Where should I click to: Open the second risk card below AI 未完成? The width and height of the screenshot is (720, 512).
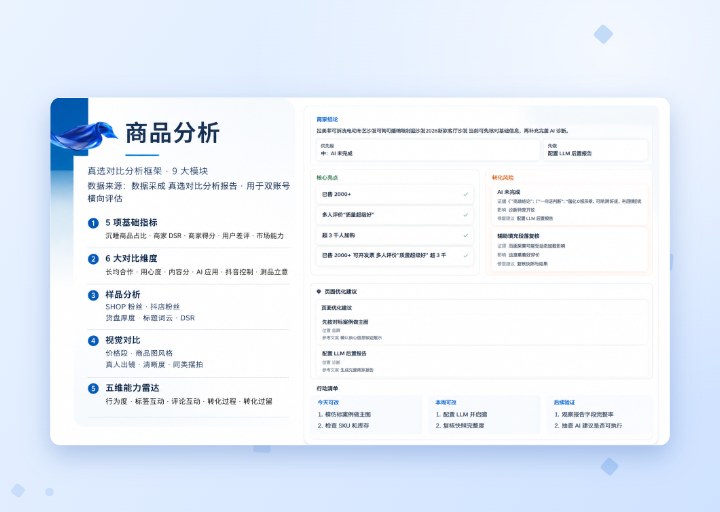point(570,249)
